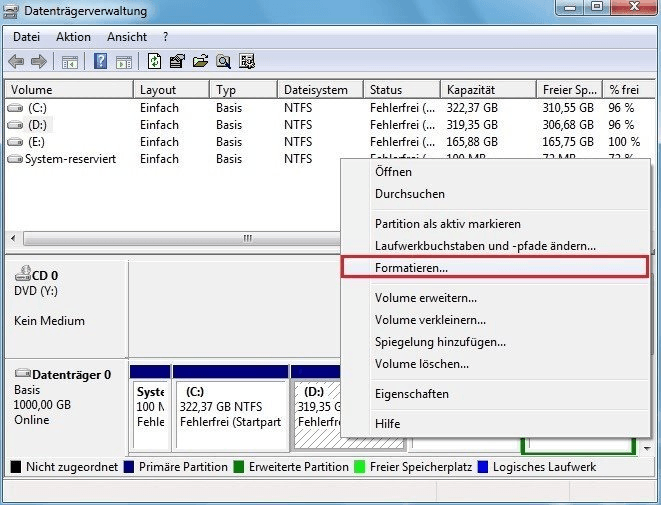Open the Datei menu

tap(26, 37)
